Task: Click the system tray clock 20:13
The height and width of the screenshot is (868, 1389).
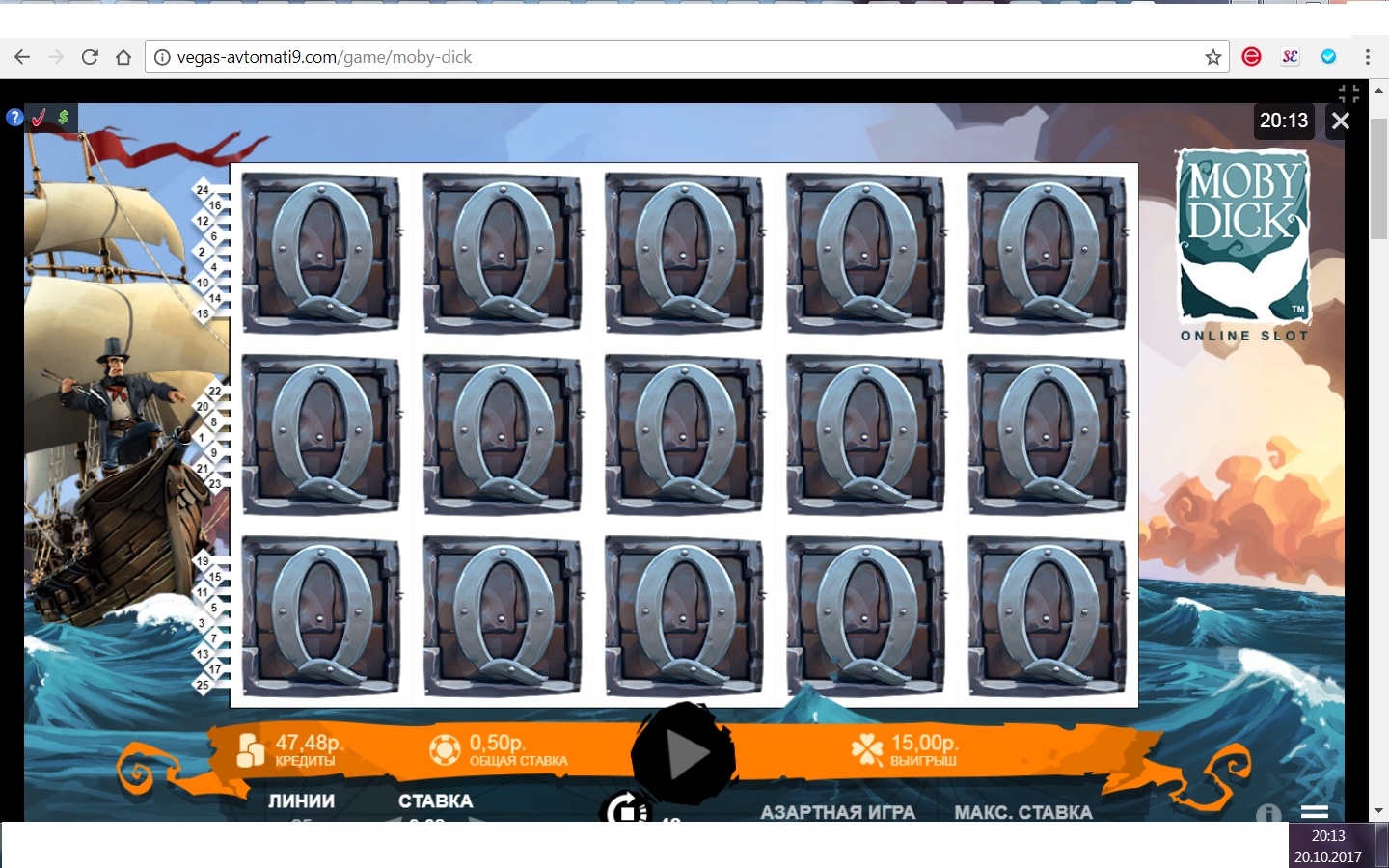Action: tap(1328, 836)
